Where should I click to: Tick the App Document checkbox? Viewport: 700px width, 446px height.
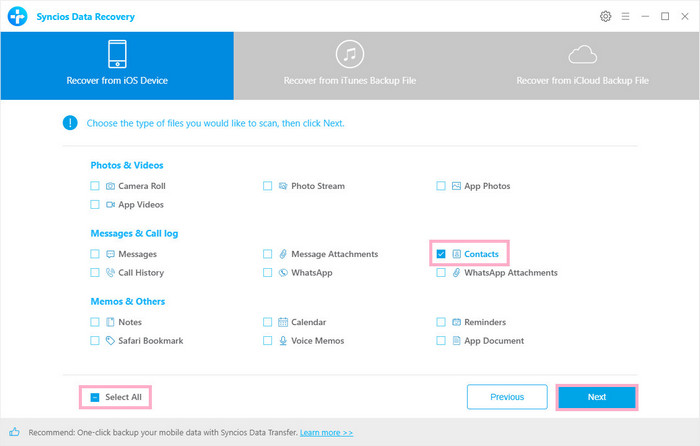pyautogui.click(x=441, y=341)
